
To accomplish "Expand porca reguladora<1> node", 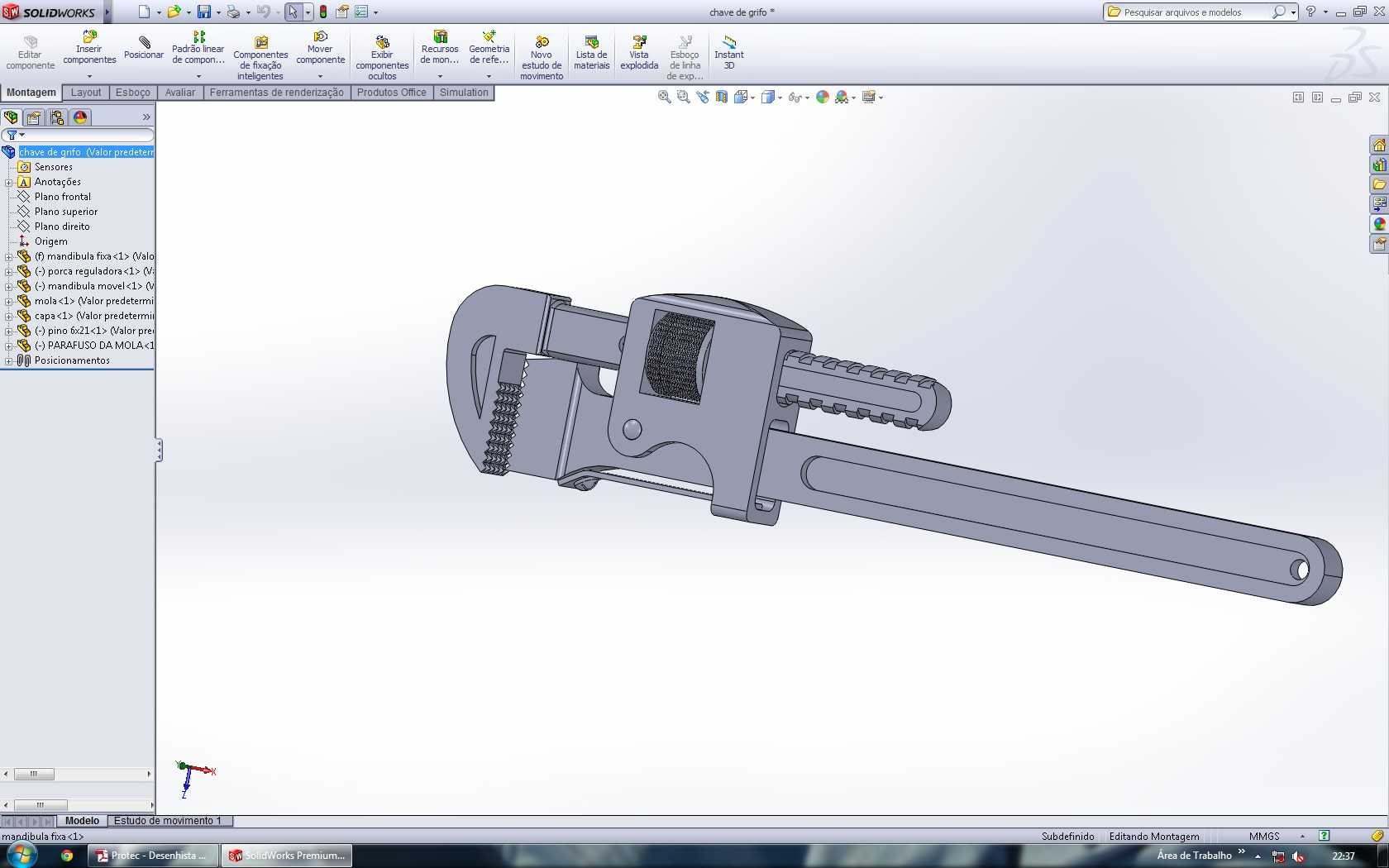I will pyautogui.click(x=8, y=272).
